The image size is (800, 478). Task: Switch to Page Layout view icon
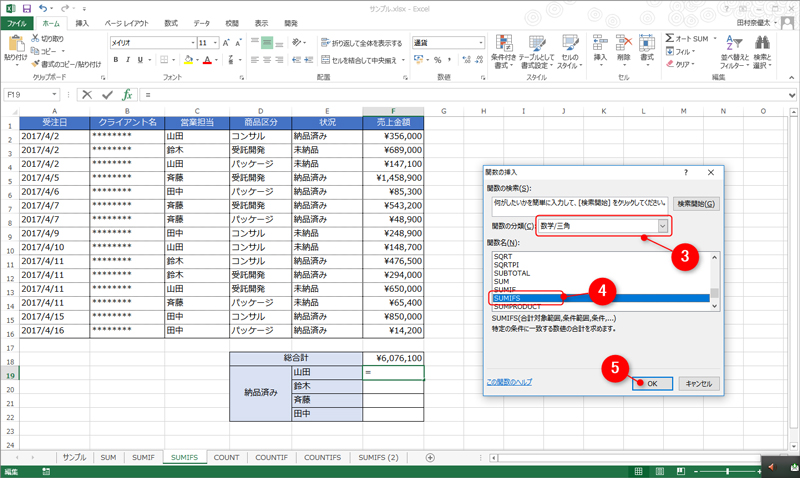(x=660, y=471)
